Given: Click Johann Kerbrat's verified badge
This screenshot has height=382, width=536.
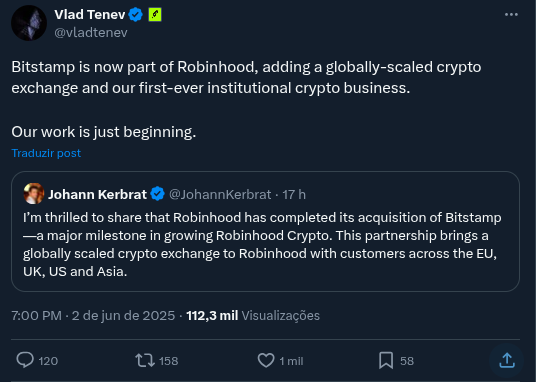Looking at the screenshot, I should [158, 194].
